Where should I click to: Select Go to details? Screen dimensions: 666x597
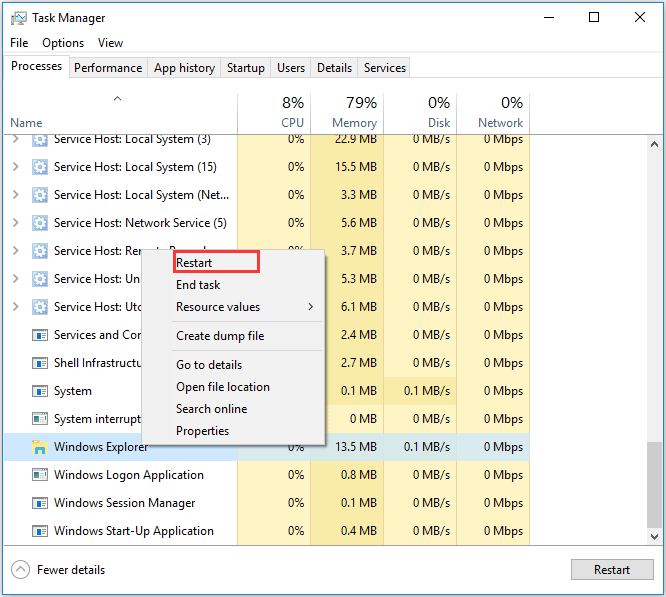[234, 365]
